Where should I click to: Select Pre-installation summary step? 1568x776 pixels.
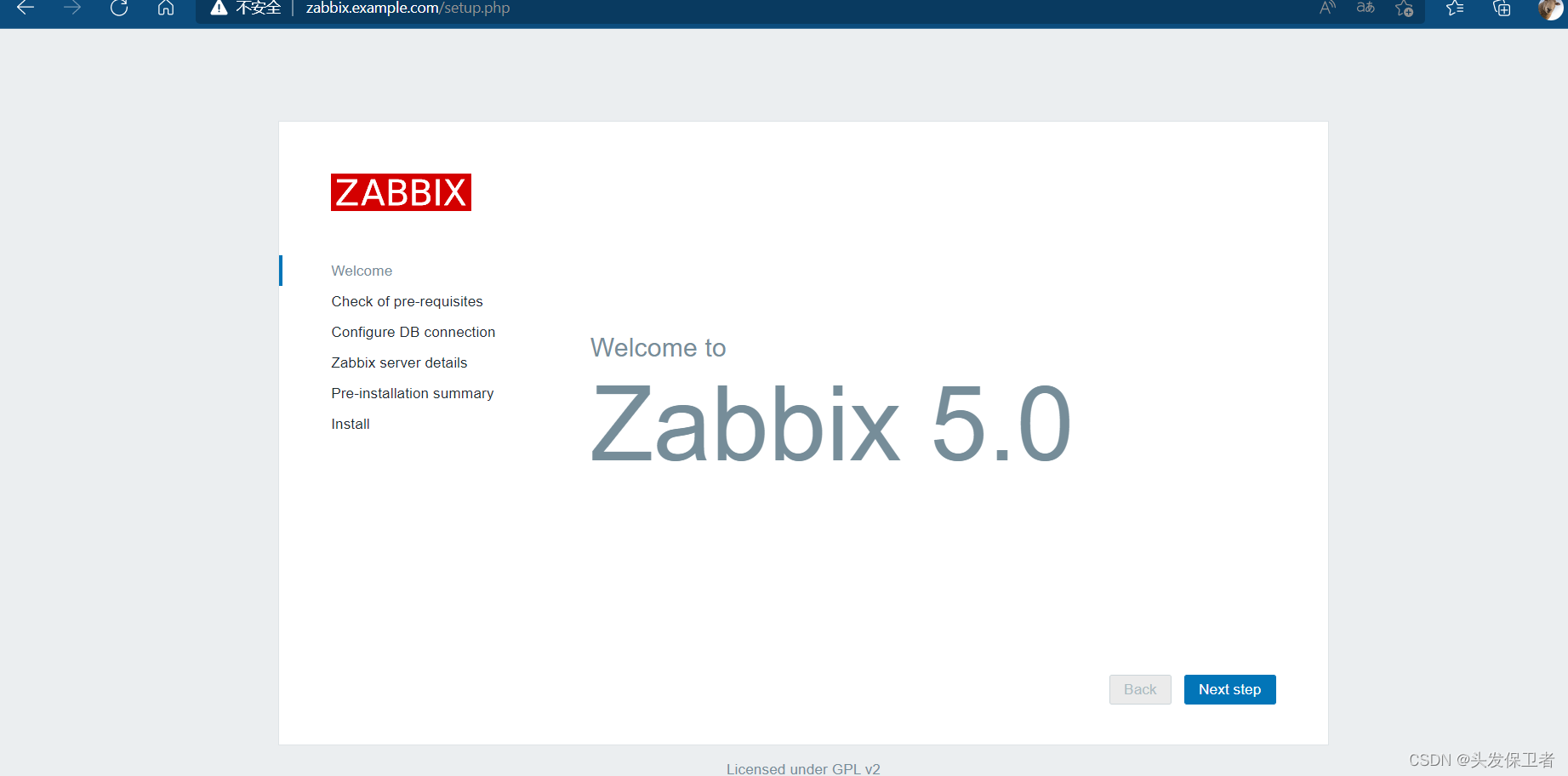point(412,393)
